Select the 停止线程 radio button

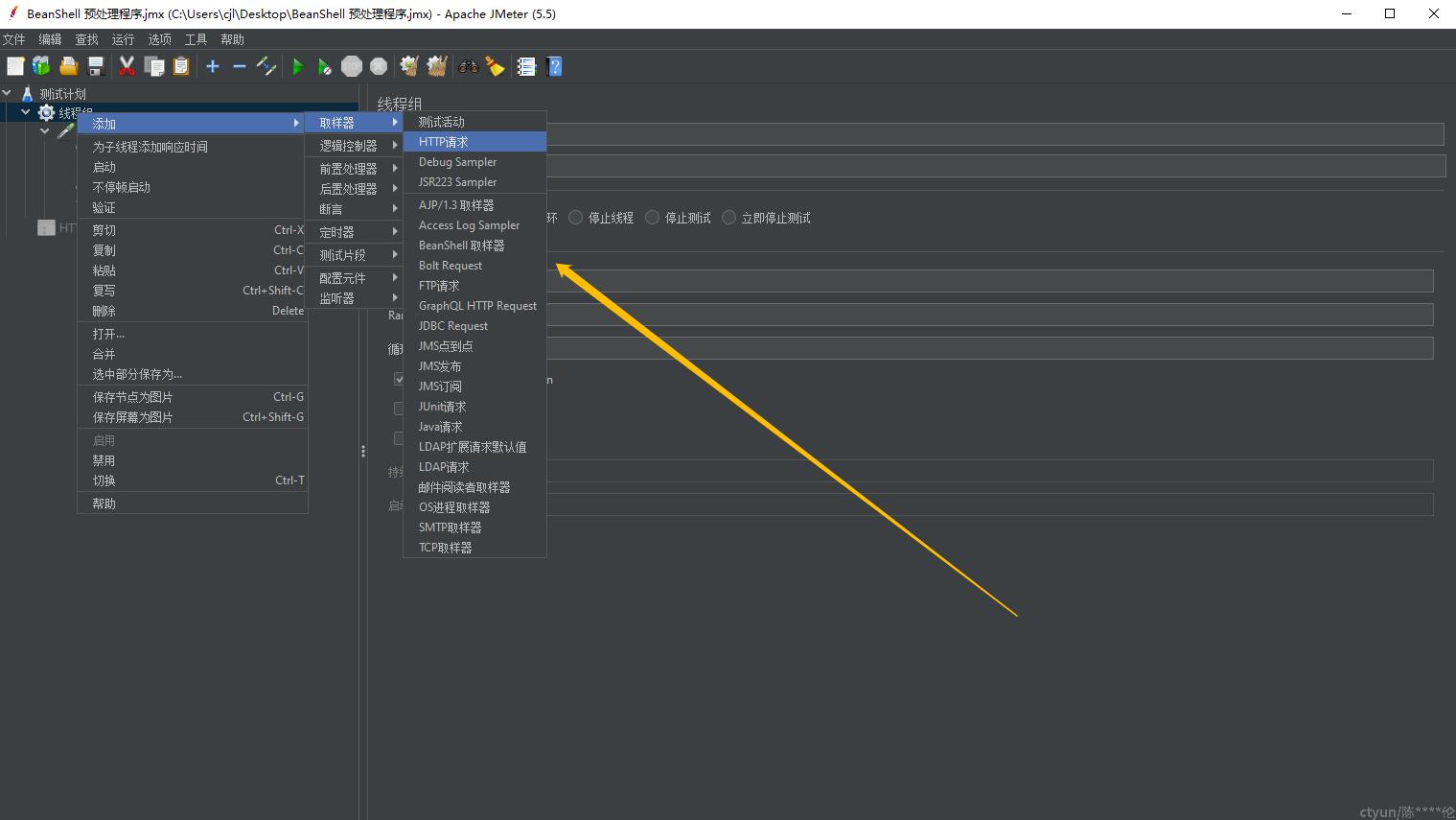pos(575,218)
